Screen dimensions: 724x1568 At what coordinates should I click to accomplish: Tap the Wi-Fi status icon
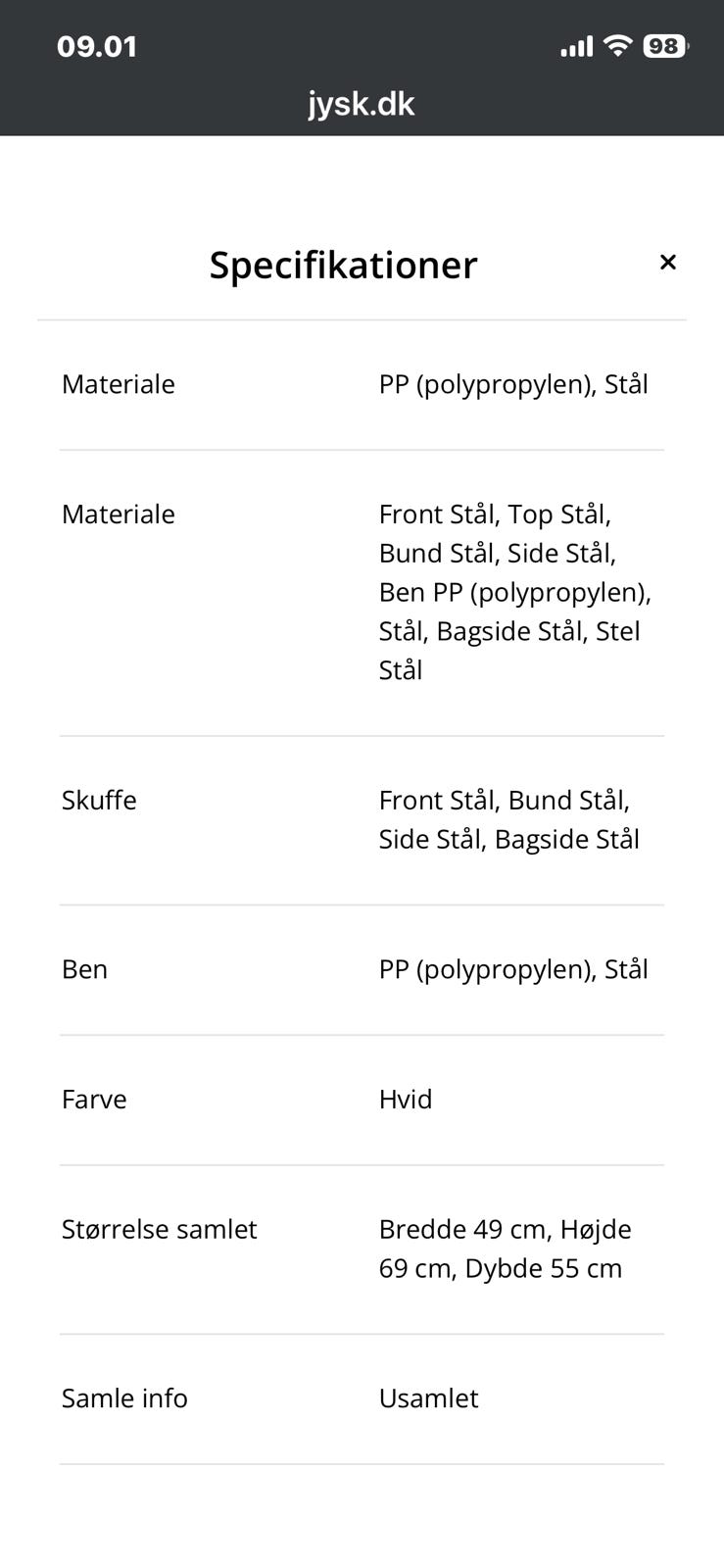click(617, 45)
